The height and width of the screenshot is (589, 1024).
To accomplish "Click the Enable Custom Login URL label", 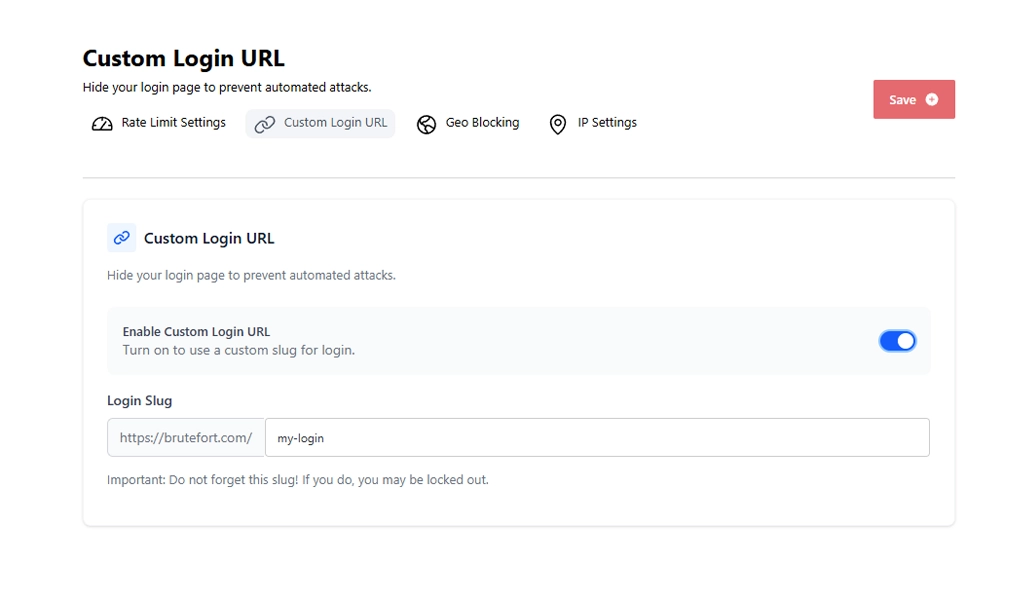I will point(196,331).
